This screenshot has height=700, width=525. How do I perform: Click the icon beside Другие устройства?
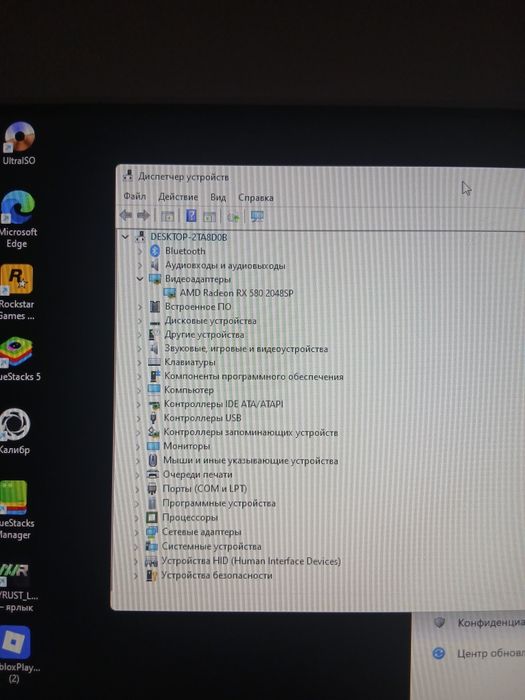point(154,334)
